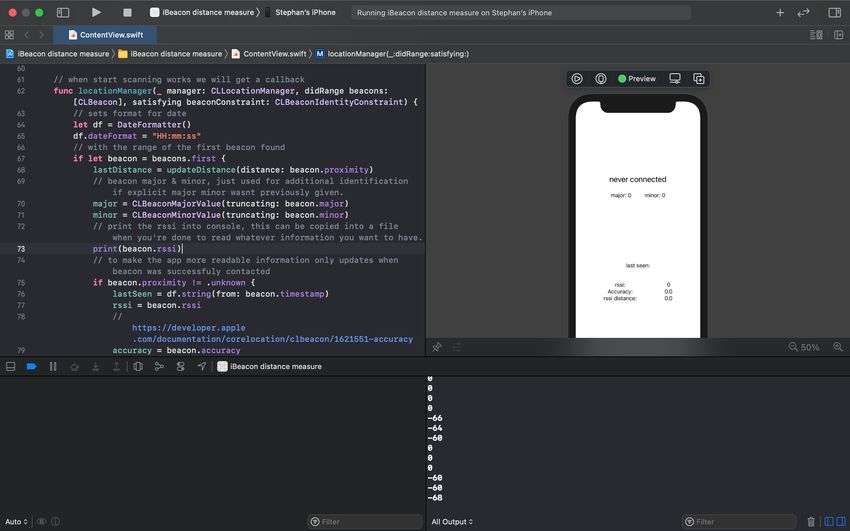Start live preview on canvas
Screen dimensions: 850x531
pos(577,79)
